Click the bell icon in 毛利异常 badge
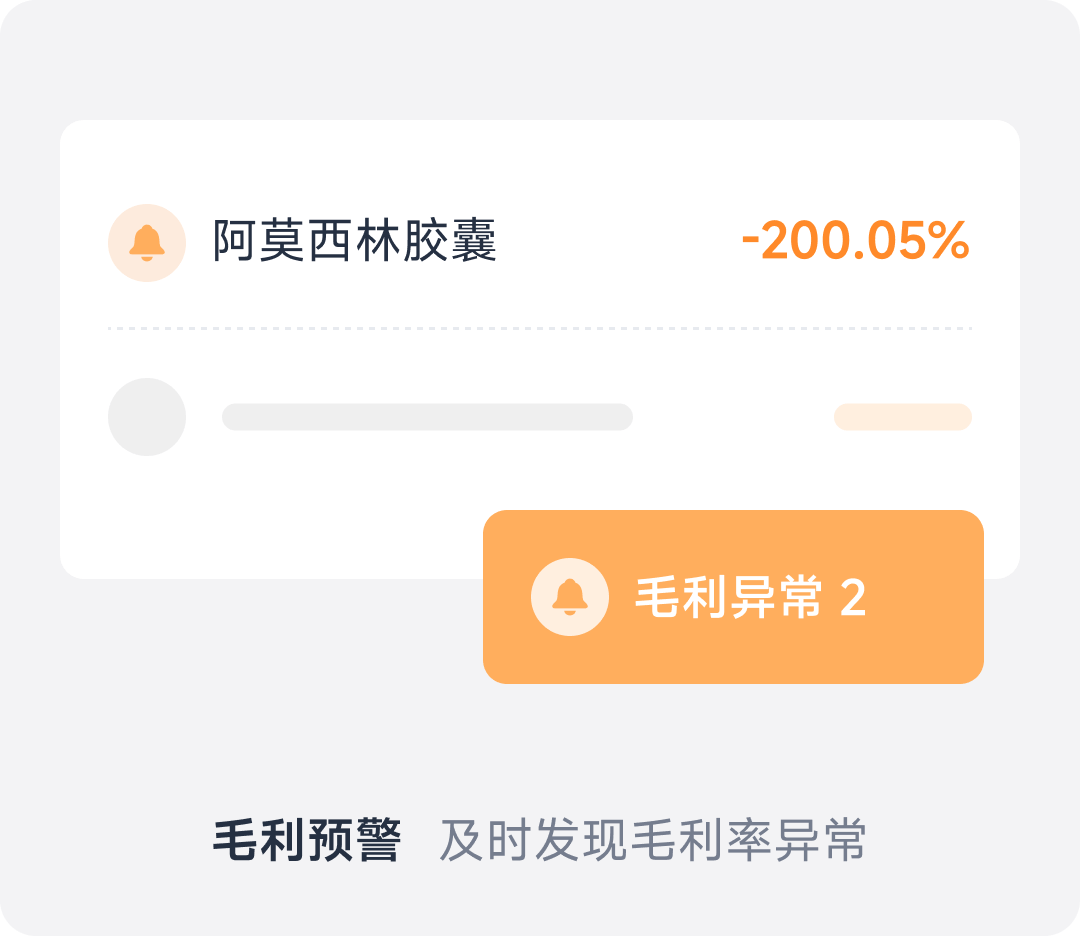Viewport: 1080px width, 936px height. click(570, 597)
